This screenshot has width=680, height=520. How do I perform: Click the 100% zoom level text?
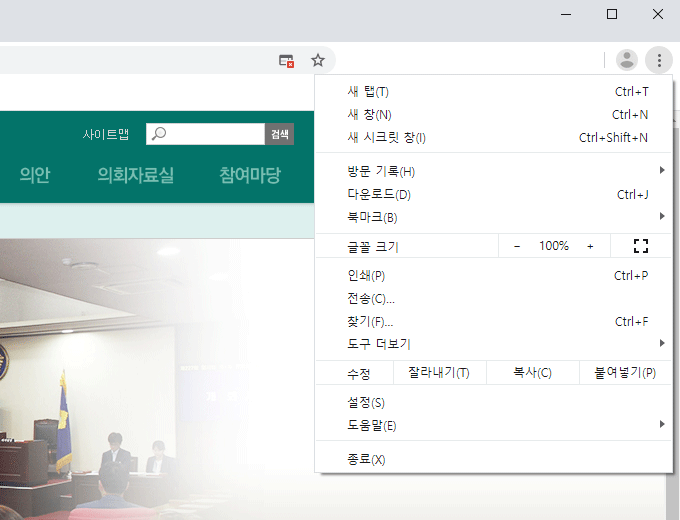tap(554, 246)
